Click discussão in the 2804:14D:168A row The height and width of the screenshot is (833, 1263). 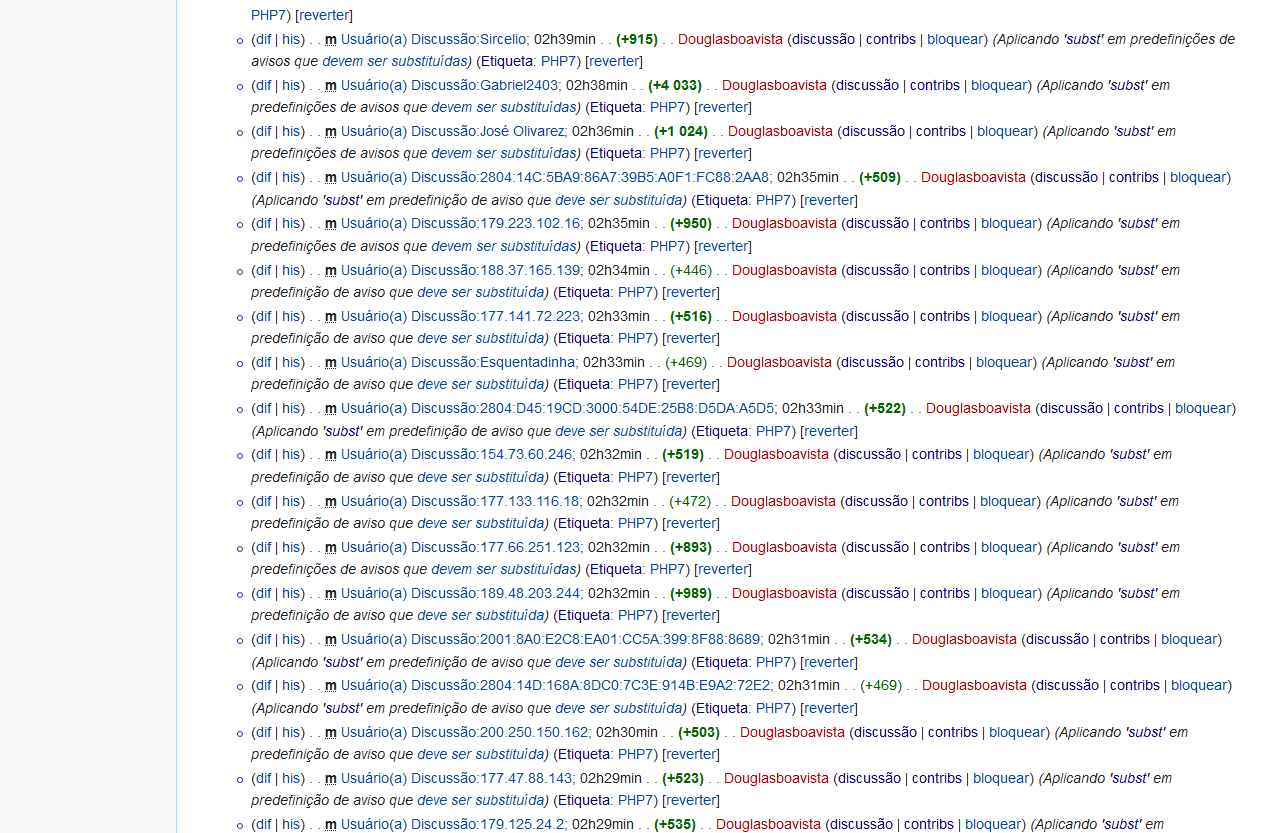(1068, 685)
